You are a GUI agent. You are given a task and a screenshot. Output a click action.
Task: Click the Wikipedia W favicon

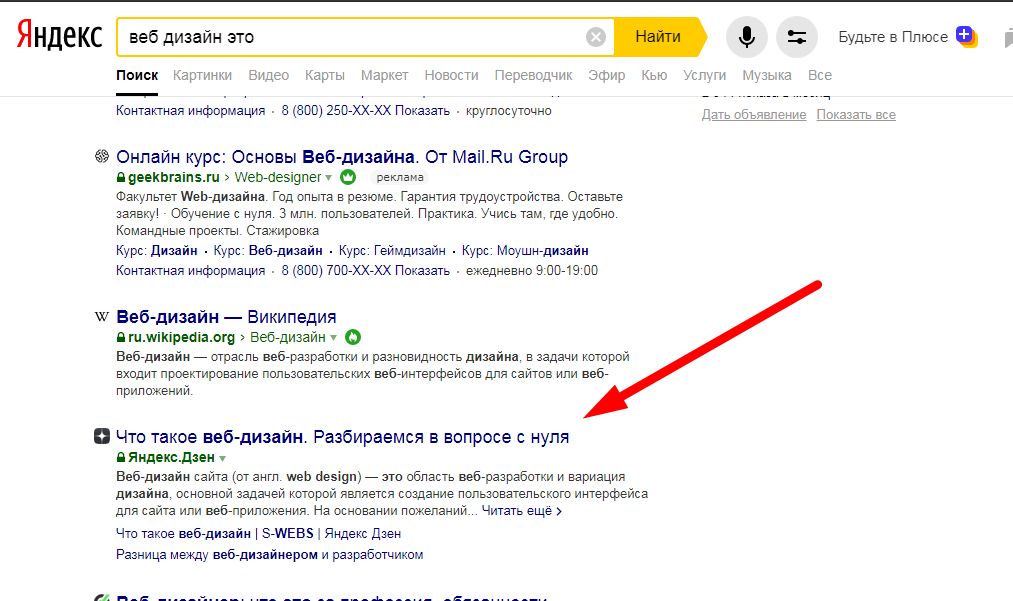pos(102,316)
